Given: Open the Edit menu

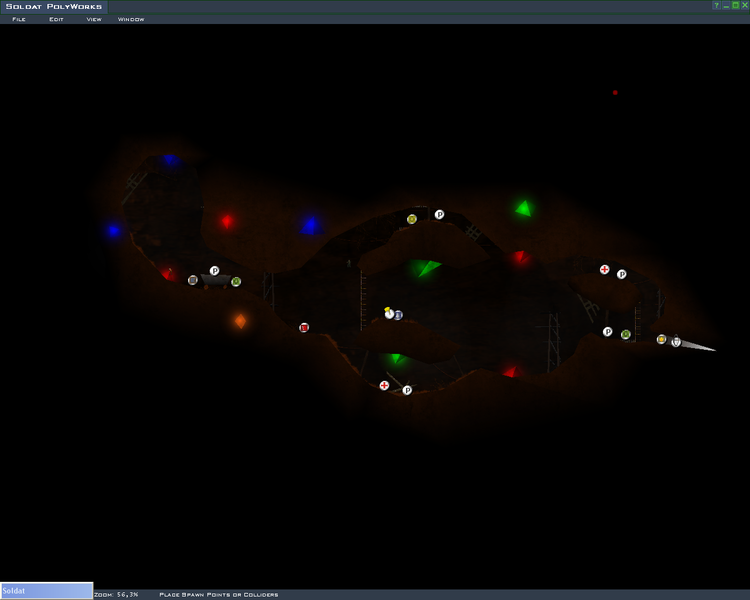Looking at the screenshot, I should (x=56, y=19).
